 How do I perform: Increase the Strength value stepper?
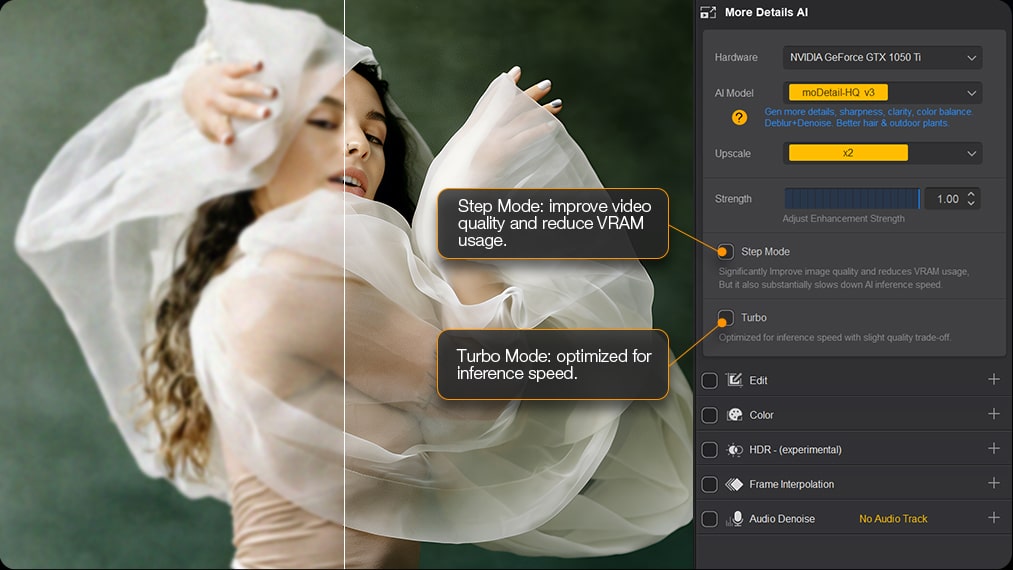point(971,194)
